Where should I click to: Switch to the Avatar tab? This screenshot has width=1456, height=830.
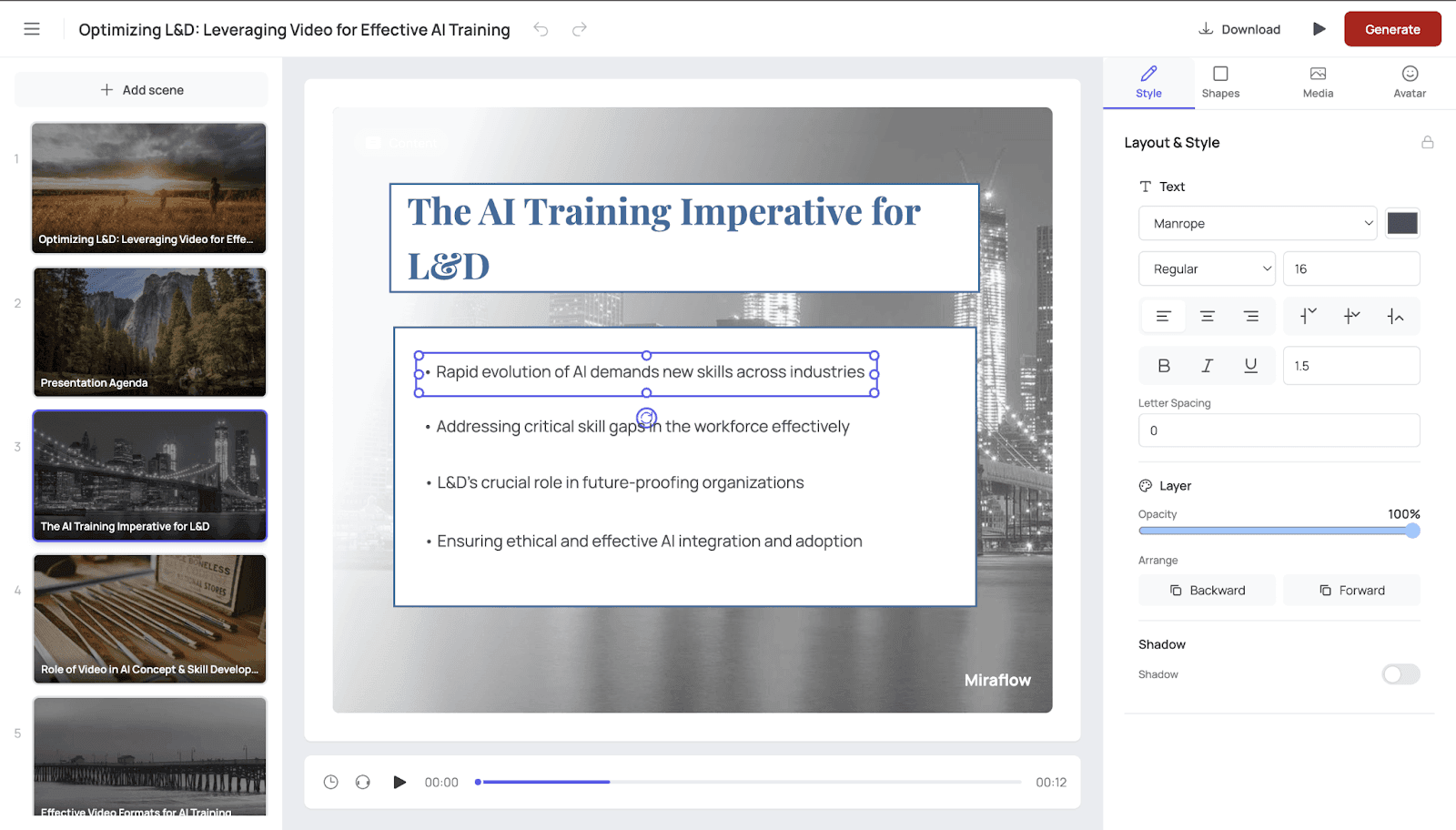(1409, 82)
